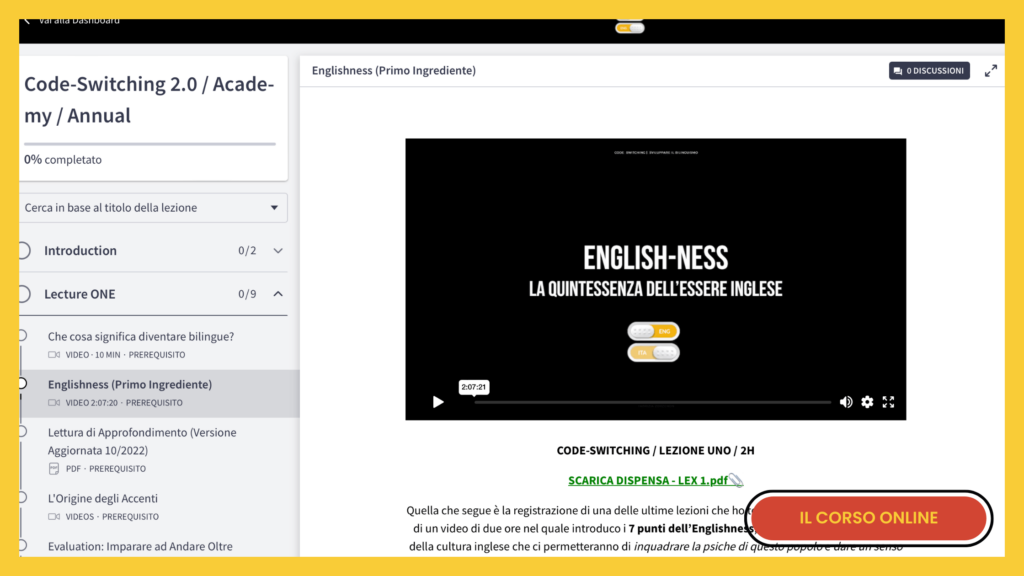This screenshot has height=576, width=1024.
Task: Toggle completion circle for L'Origine degli Accenti
Action: point(23,498)
